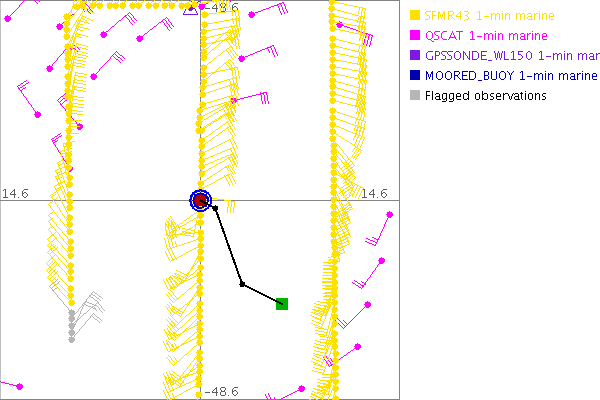Click the left 14.6 latitude label
This screenshot has width=600, height=400.
(x=15, y=192)
